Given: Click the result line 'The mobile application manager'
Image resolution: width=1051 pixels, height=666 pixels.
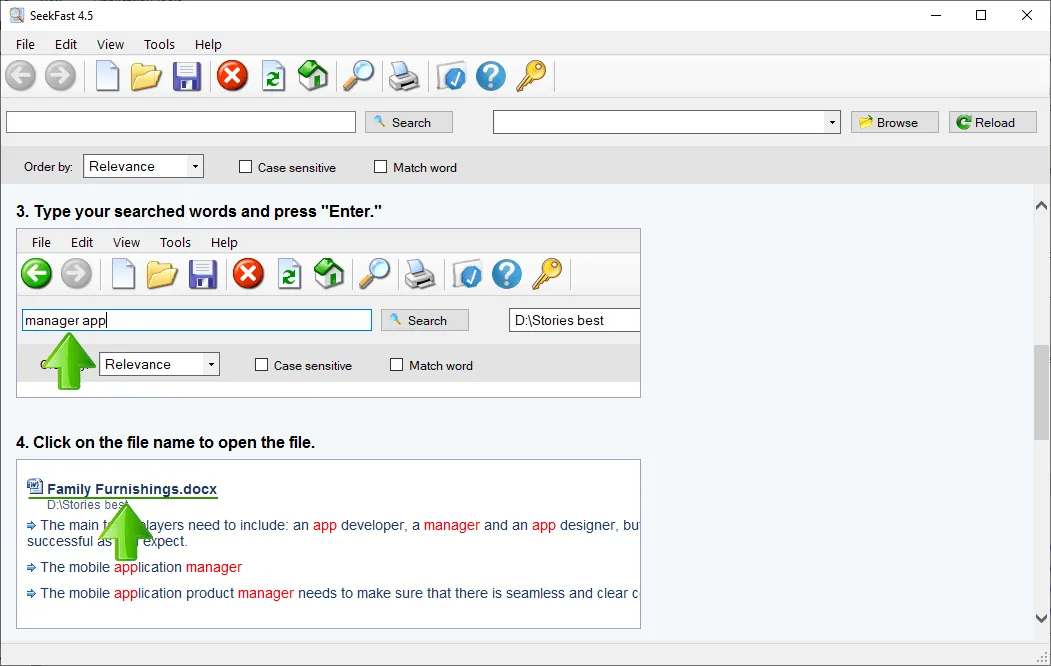Looking at the screenshot, I should tap(141, 567).
